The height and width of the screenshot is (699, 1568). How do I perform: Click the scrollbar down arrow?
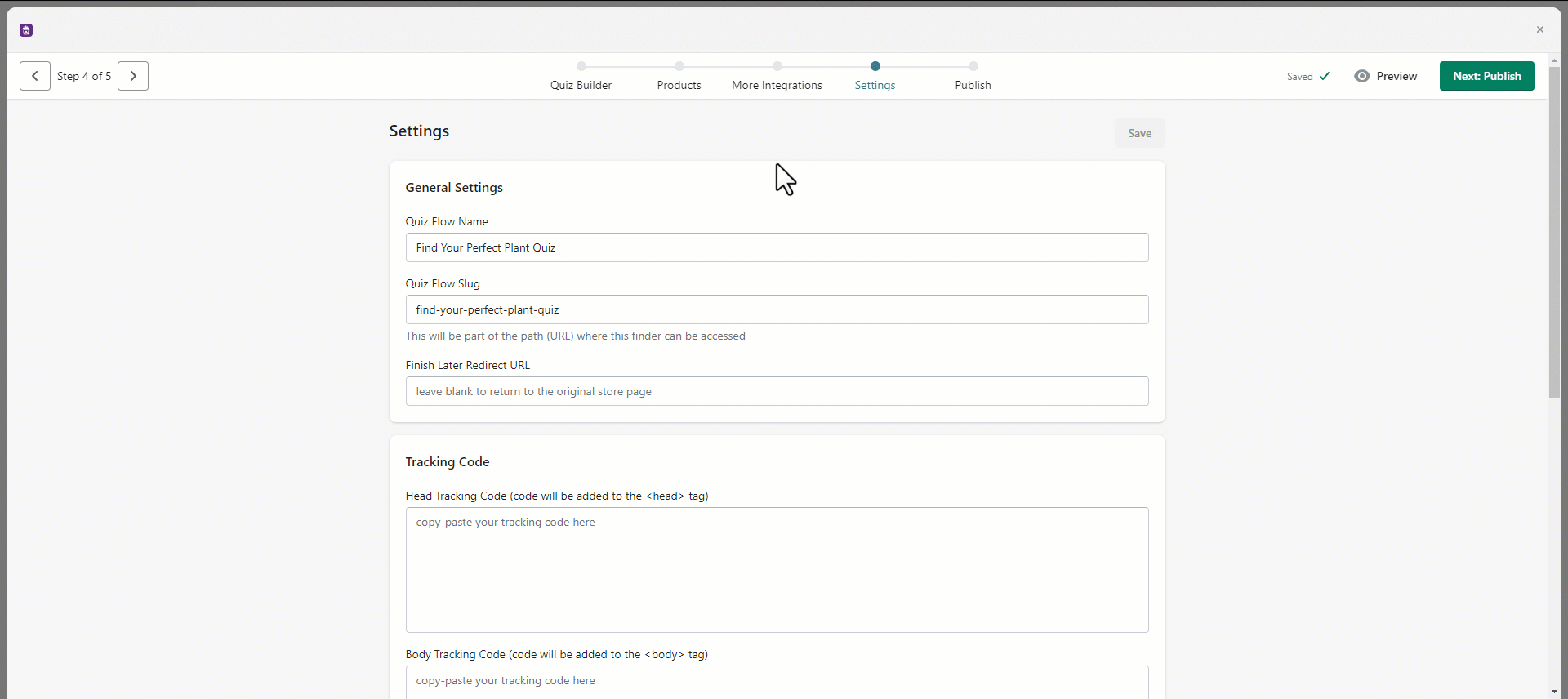pyautogui.click(x=1554, y=692)
